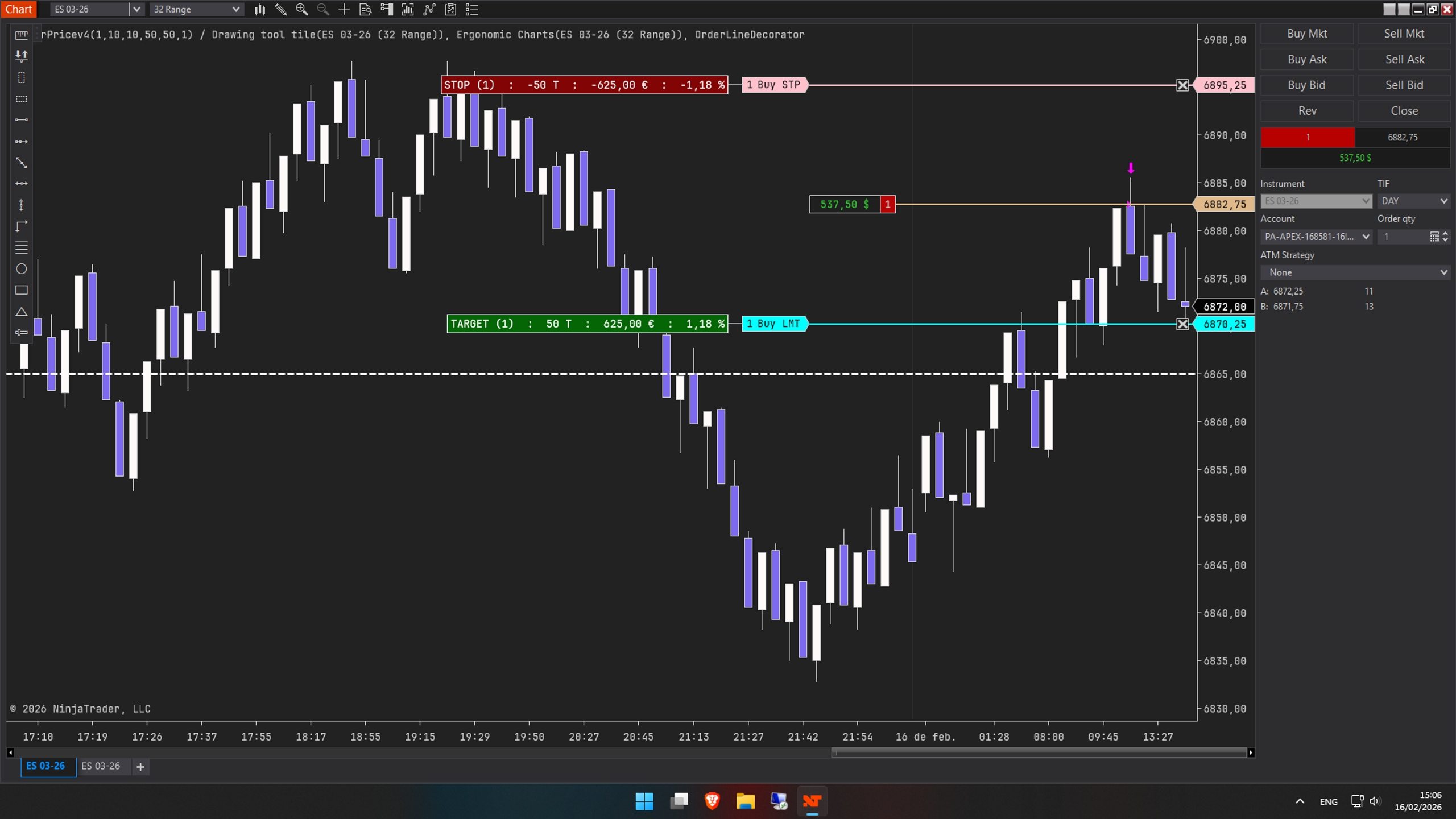The image size is (1456, 819).
Task: Select the diagonal extended line tool
Action: [x=22, y=163]
